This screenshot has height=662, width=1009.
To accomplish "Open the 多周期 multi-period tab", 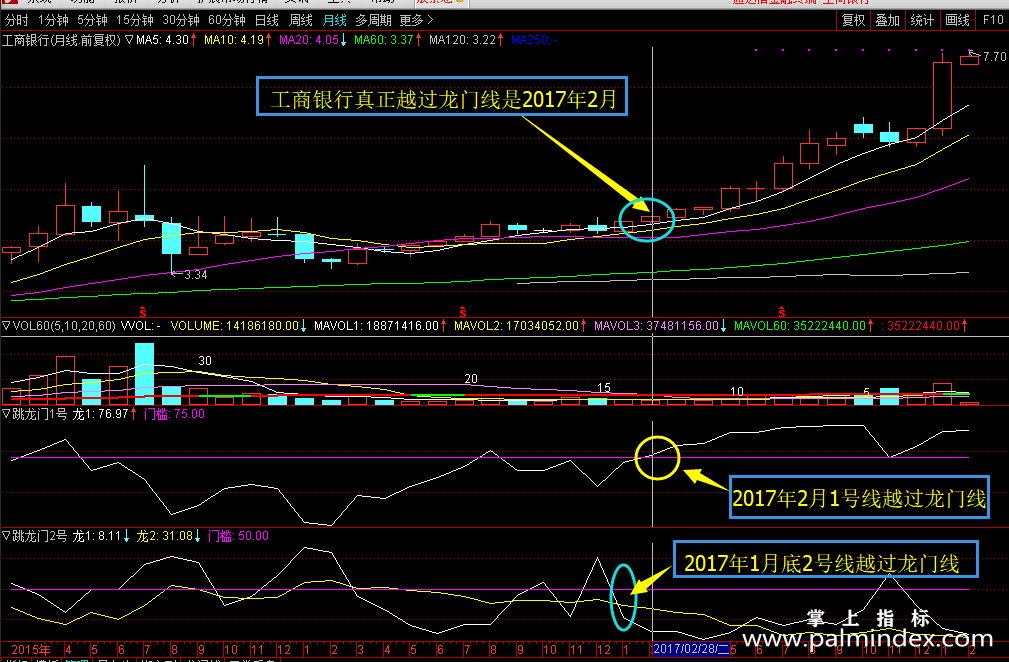I will click(x=373, y=21).
